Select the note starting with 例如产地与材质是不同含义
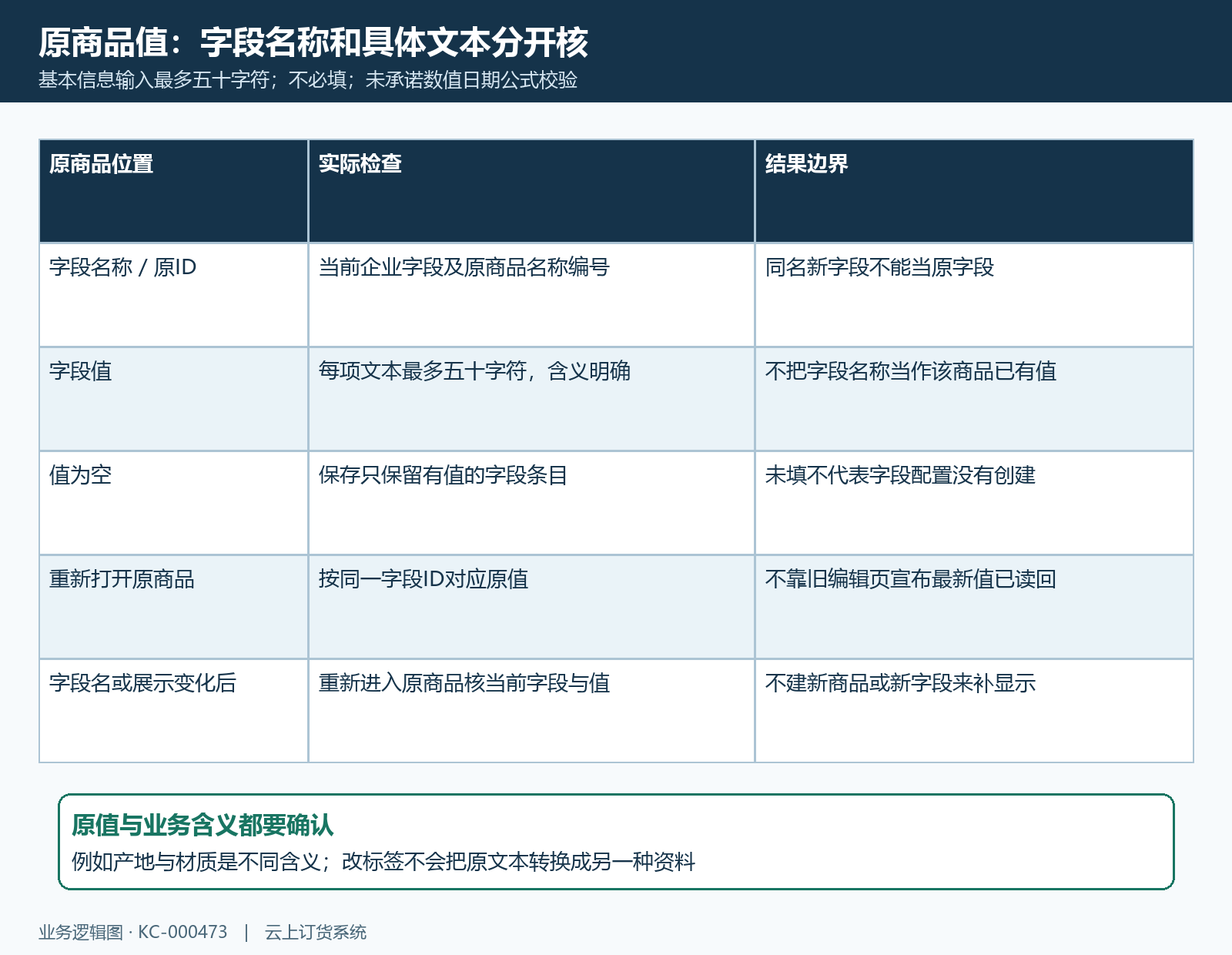The height and width of the screenshot is (955, 1232). tap(383, 861)
